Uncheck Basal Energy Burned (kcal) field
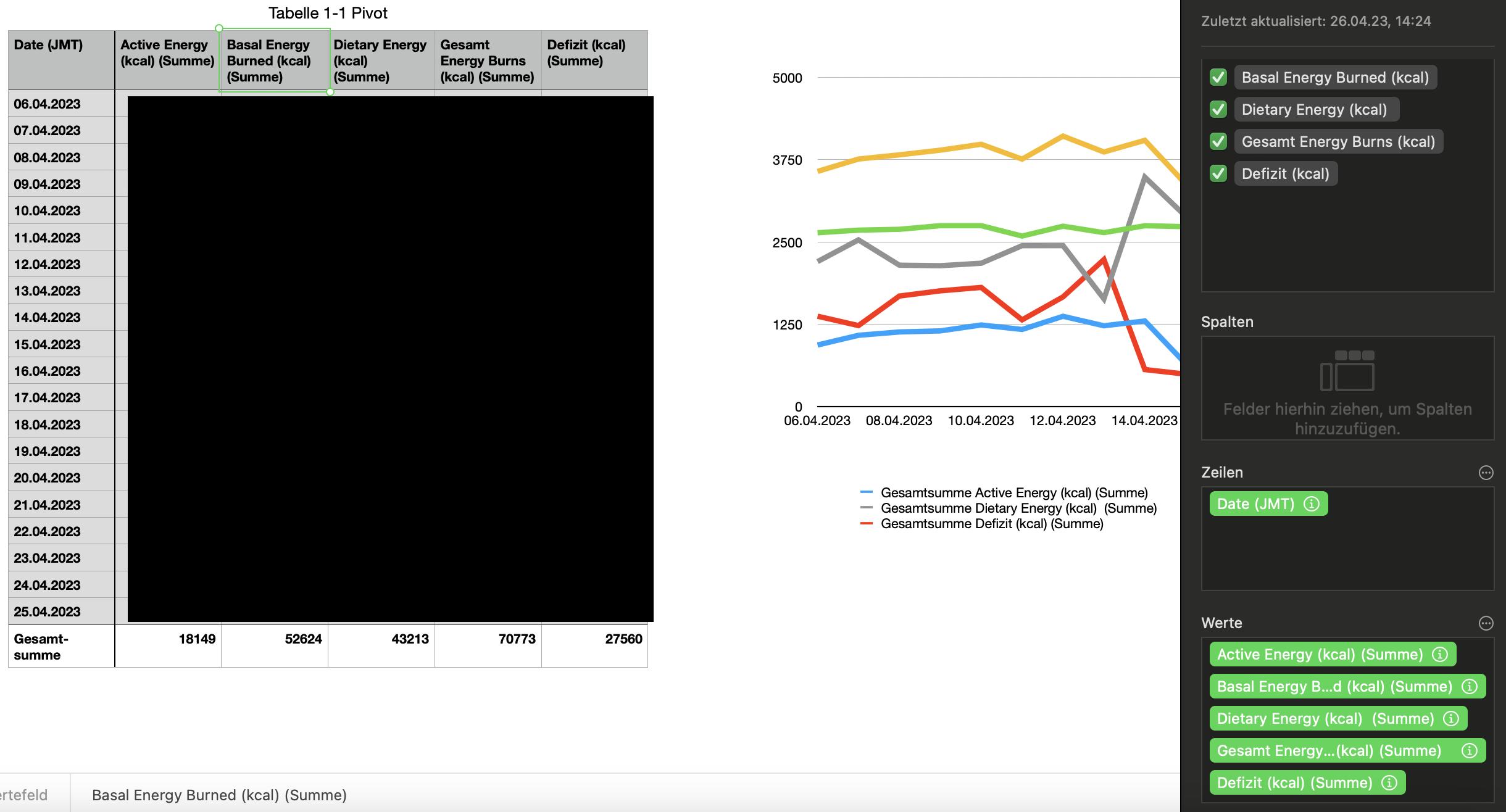The height and width of the screenshot is (812, 1506). point(1218,78)
